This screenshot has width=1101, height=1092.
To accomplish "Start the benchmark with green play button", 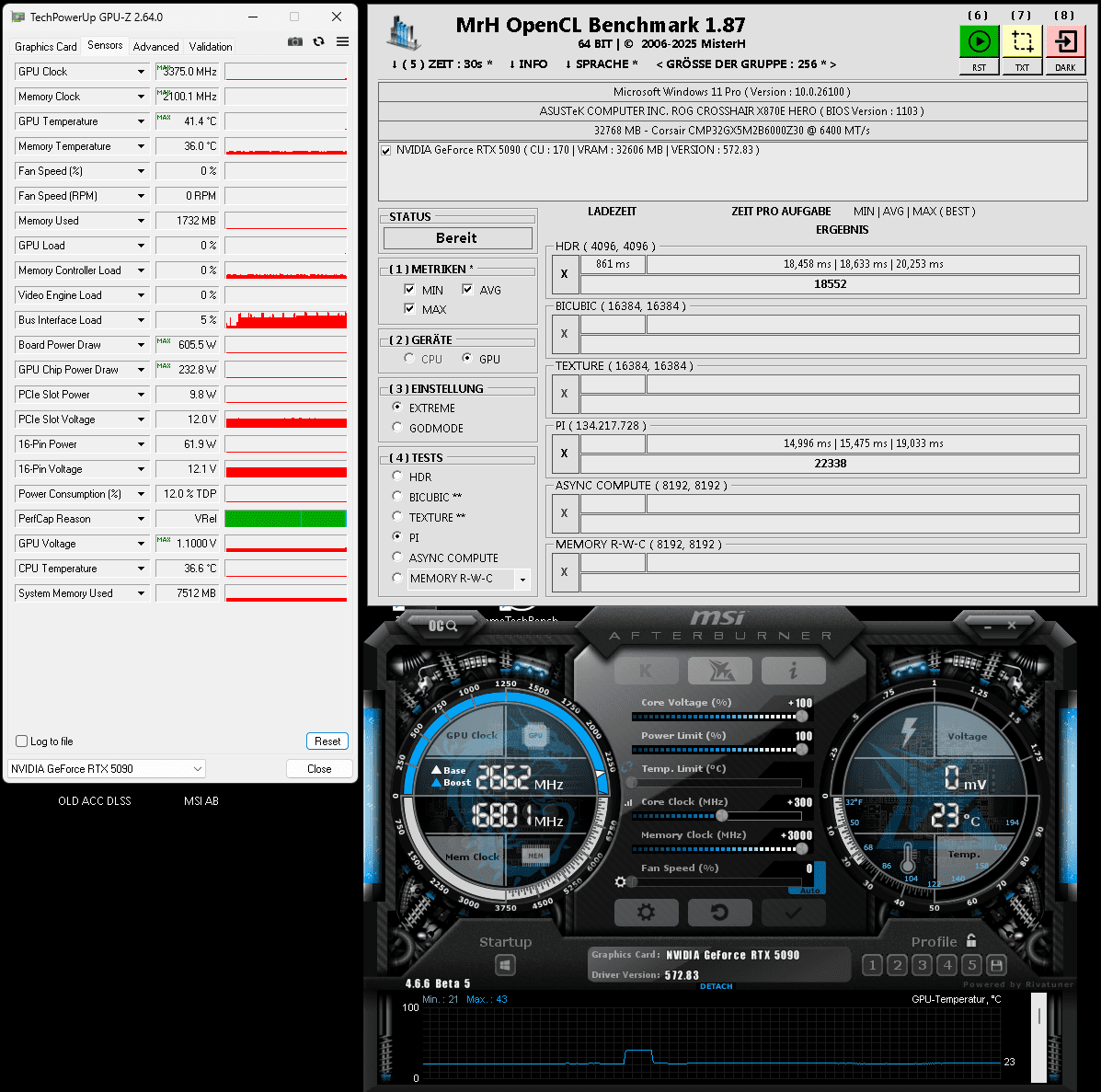I will 979,42.
